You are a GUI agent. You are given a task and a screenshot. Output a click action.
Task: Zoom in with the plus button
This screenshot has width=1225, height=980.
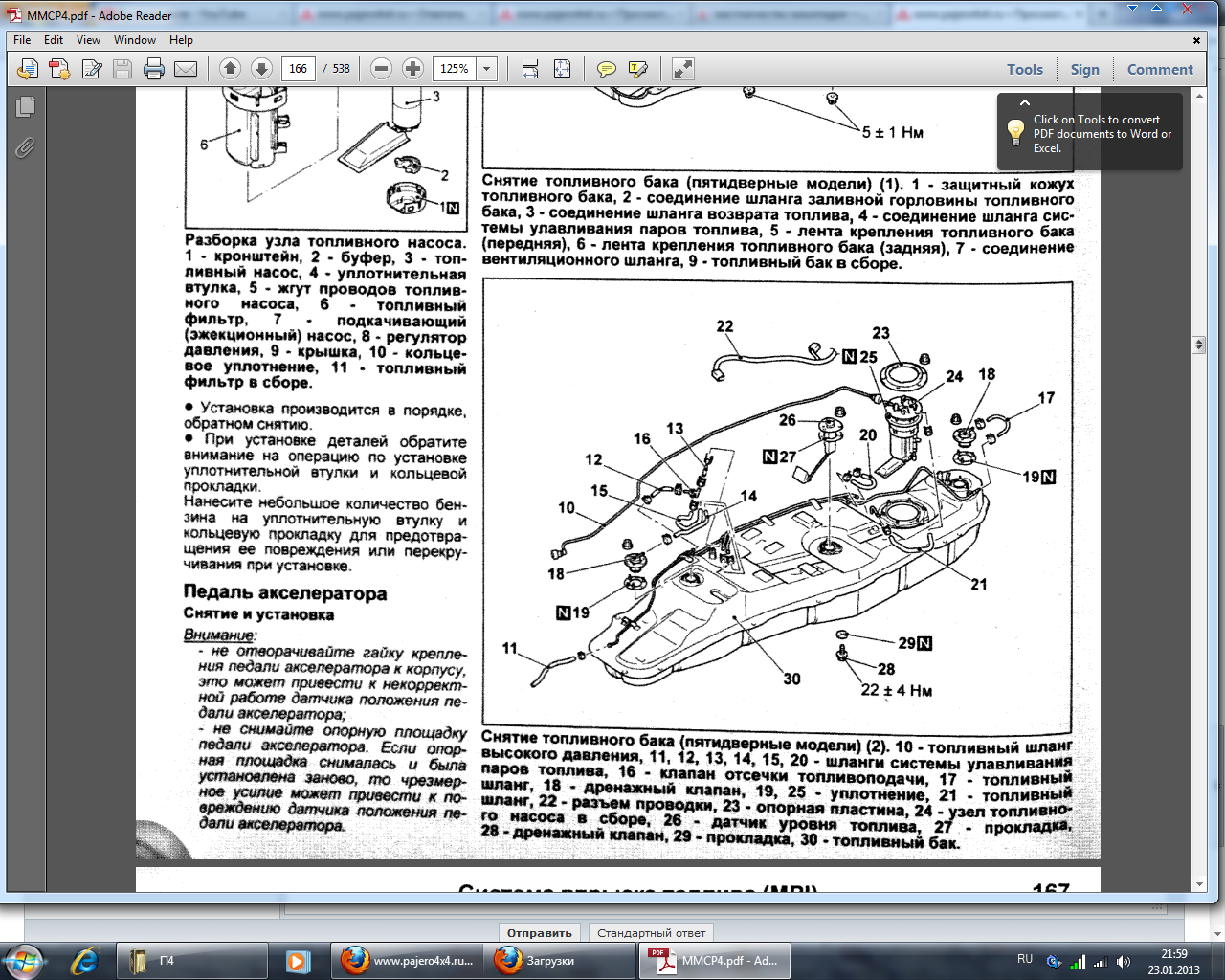[x=412, y=69]
